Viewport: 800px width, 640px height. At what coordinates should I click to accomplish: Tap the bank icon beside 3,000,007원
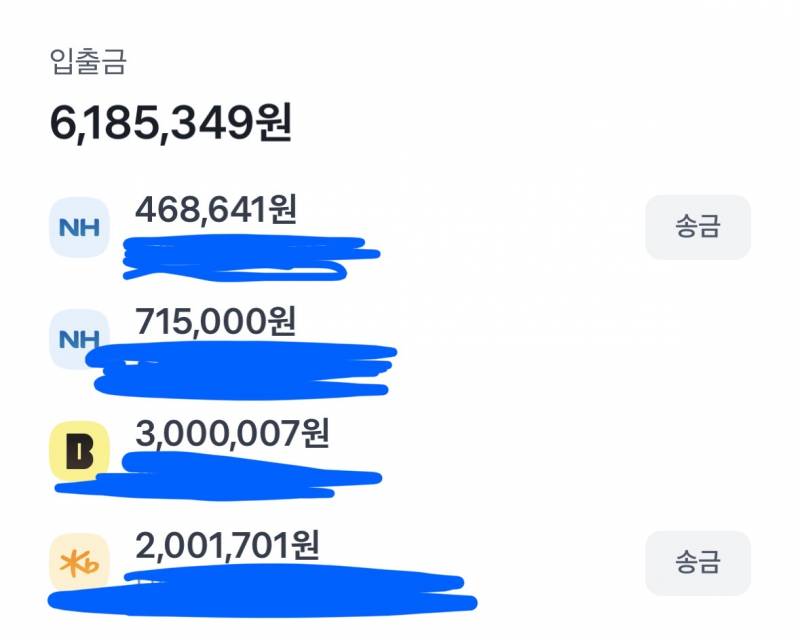[x=80, y=450]
